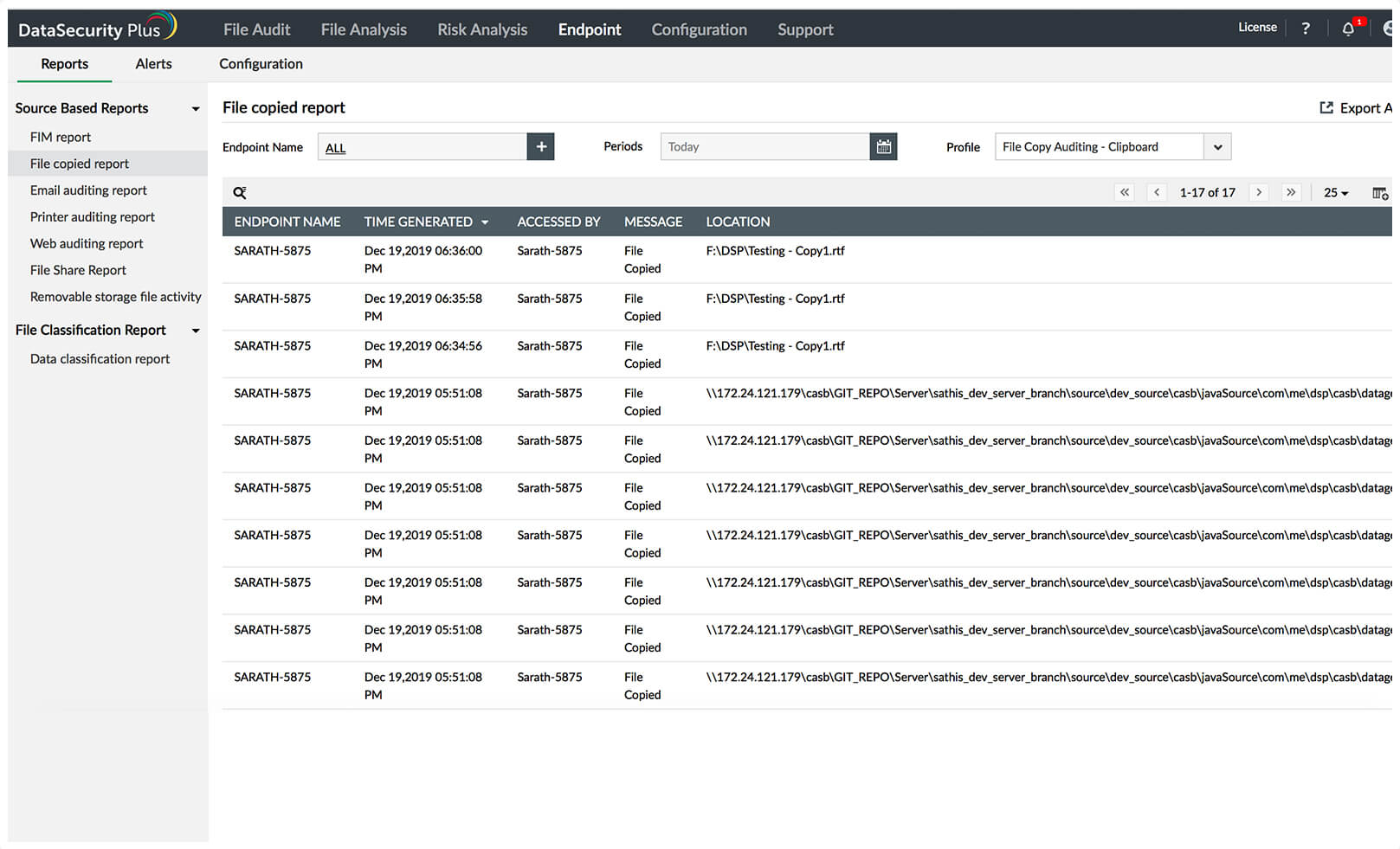The image size is (1400, 849).
Task: Open the Help question mark icon
Action: 1306,29
